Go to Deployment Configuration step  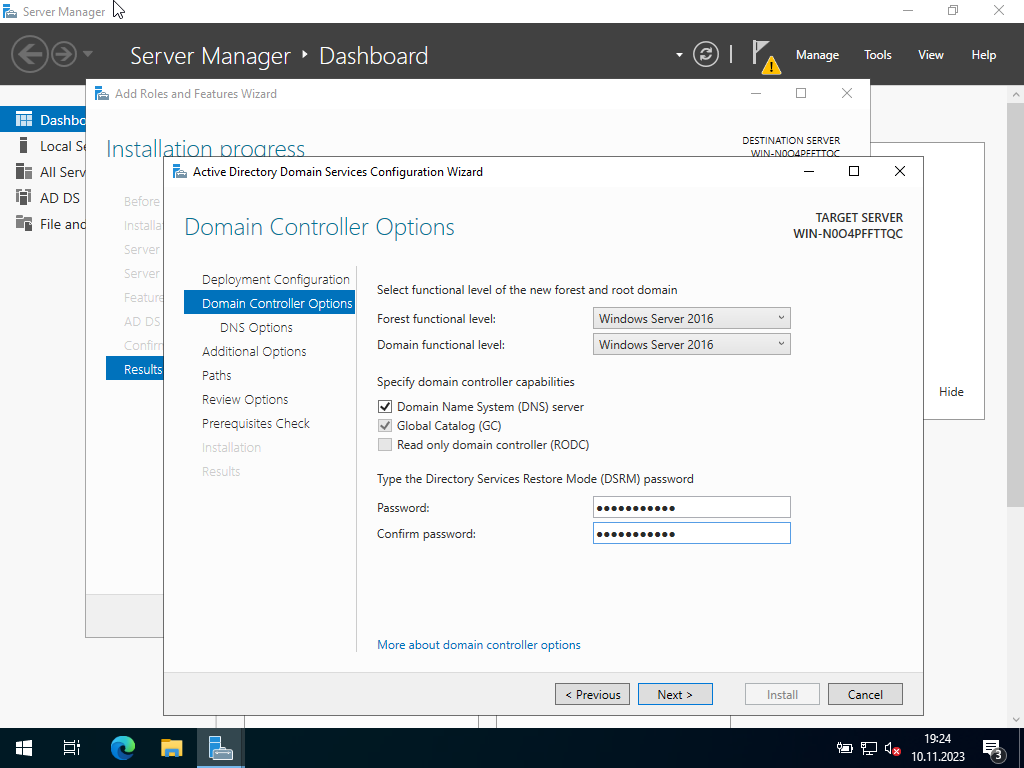click(276, 280)
